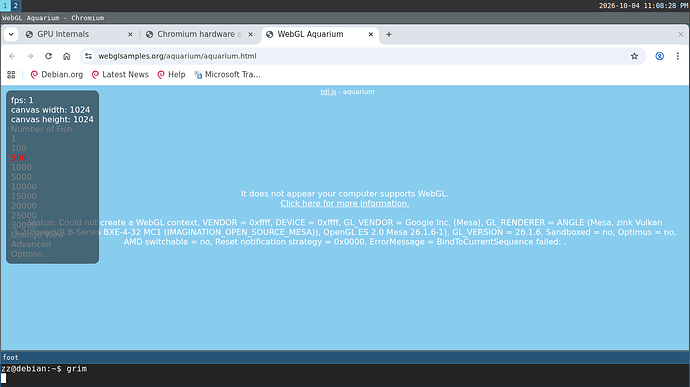Switch to workspace 2
690x387 pixels.
point(15,6)
